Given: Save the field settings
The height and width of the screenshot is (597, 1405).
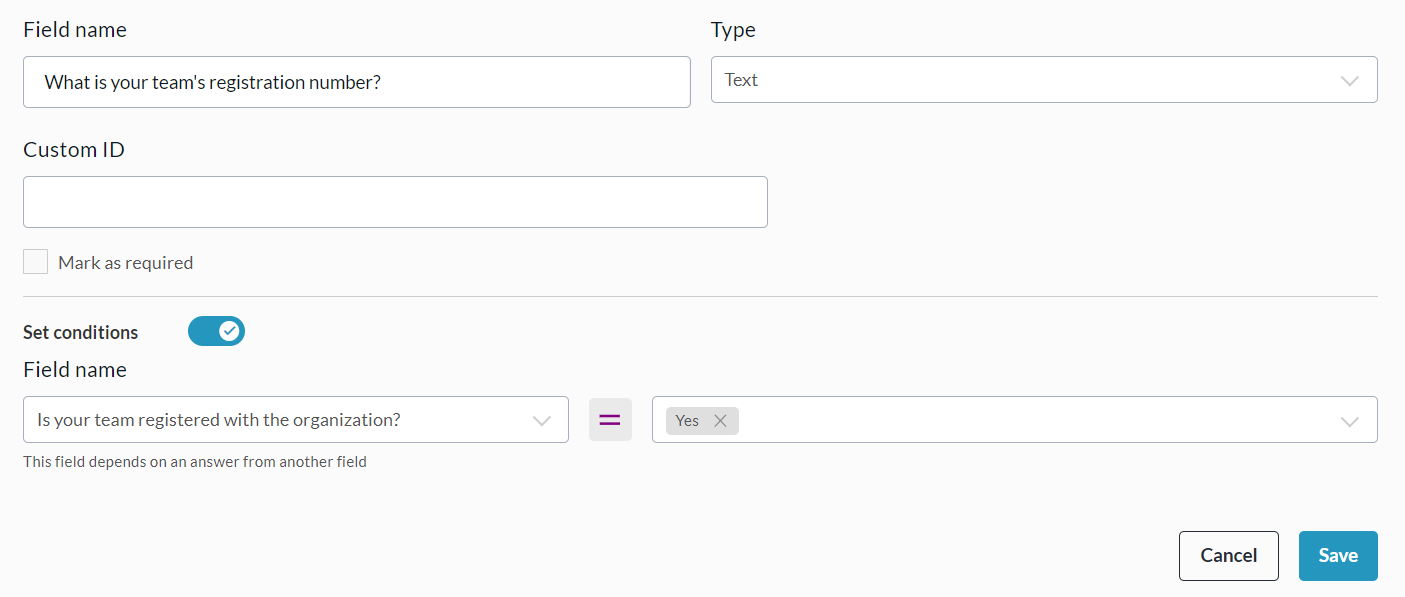Looking at the screenshot, I should [1337, 556].
